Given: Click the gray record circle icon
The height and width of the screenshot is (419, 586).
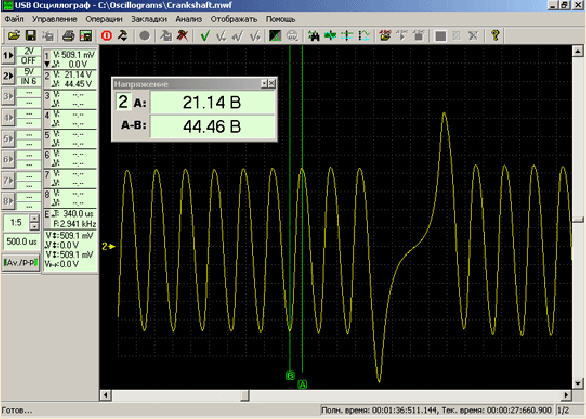Looking at the screenshot, I should click(x=144, y=36).
